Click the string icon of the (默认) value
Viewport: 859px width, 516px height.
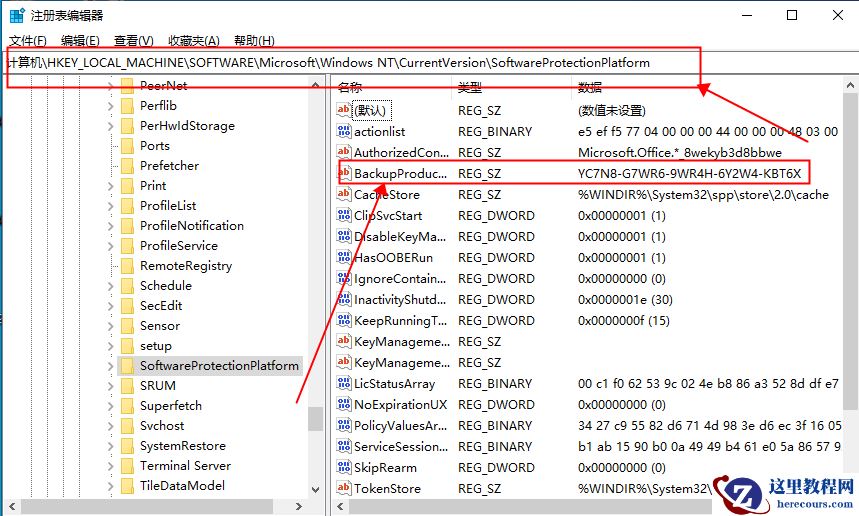[343, 110]
